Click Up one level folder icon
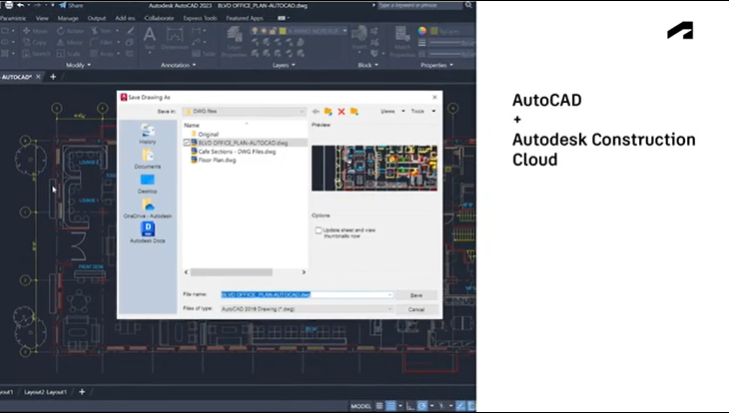The height and width of the screenshot is (413, 729). [x=328, y=112]
